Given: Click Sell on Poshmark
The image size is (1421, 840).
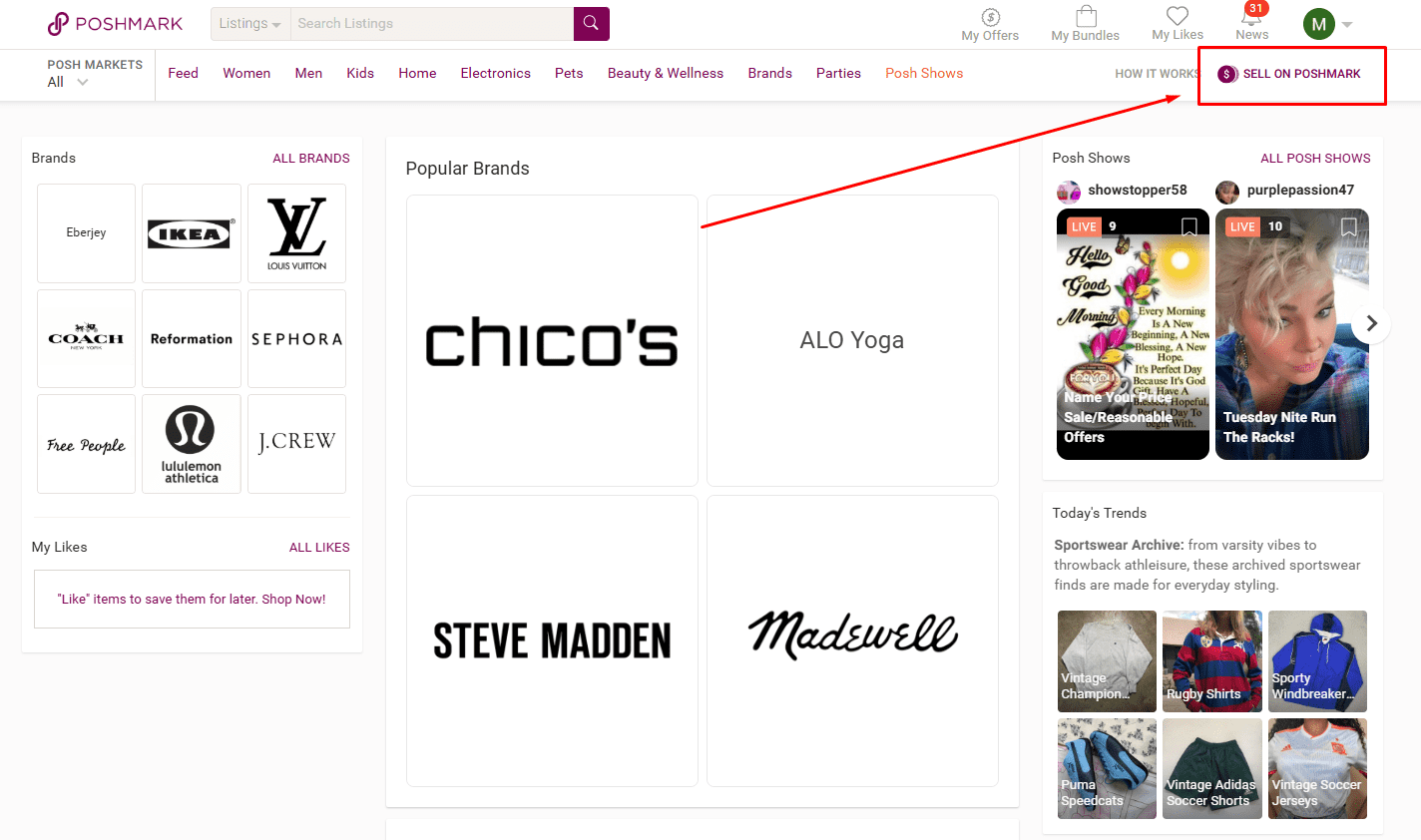Looking at the screenshot, I should (1290, 74).
